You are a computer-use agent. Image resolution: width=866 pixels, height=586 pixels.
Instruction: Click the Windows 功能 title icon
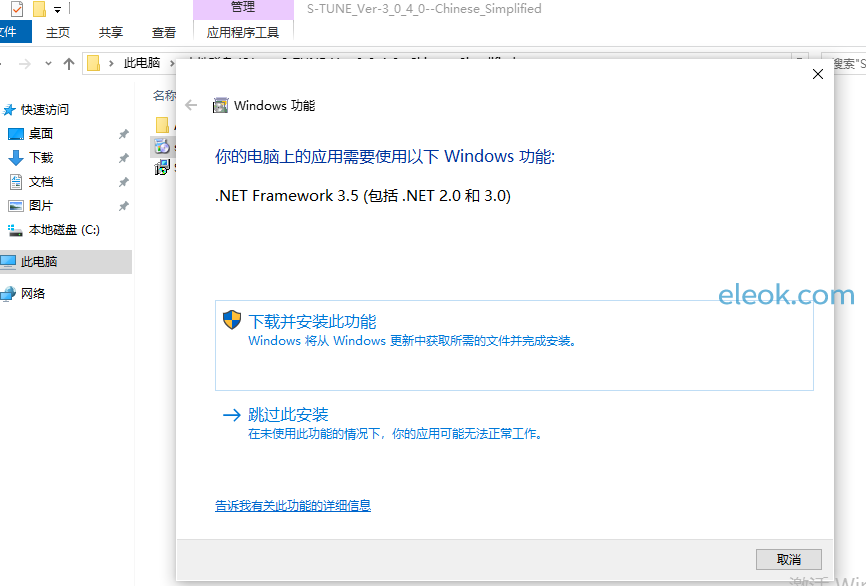[220, 105]
